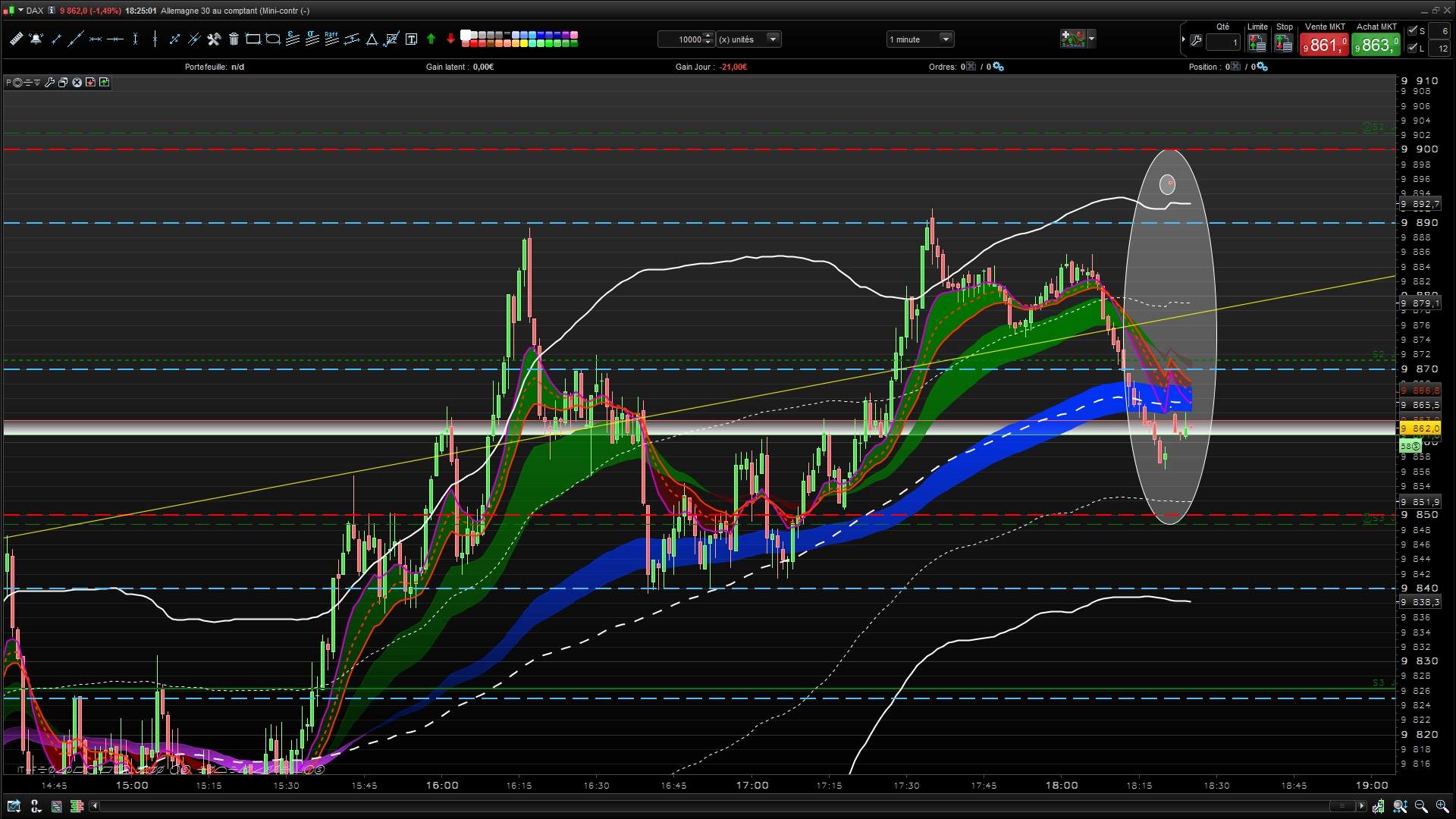The height and width of the screenshot is (819, 1456).
Task: Click the Achat MKT buy button
Action: click(x=1376, y=45)
